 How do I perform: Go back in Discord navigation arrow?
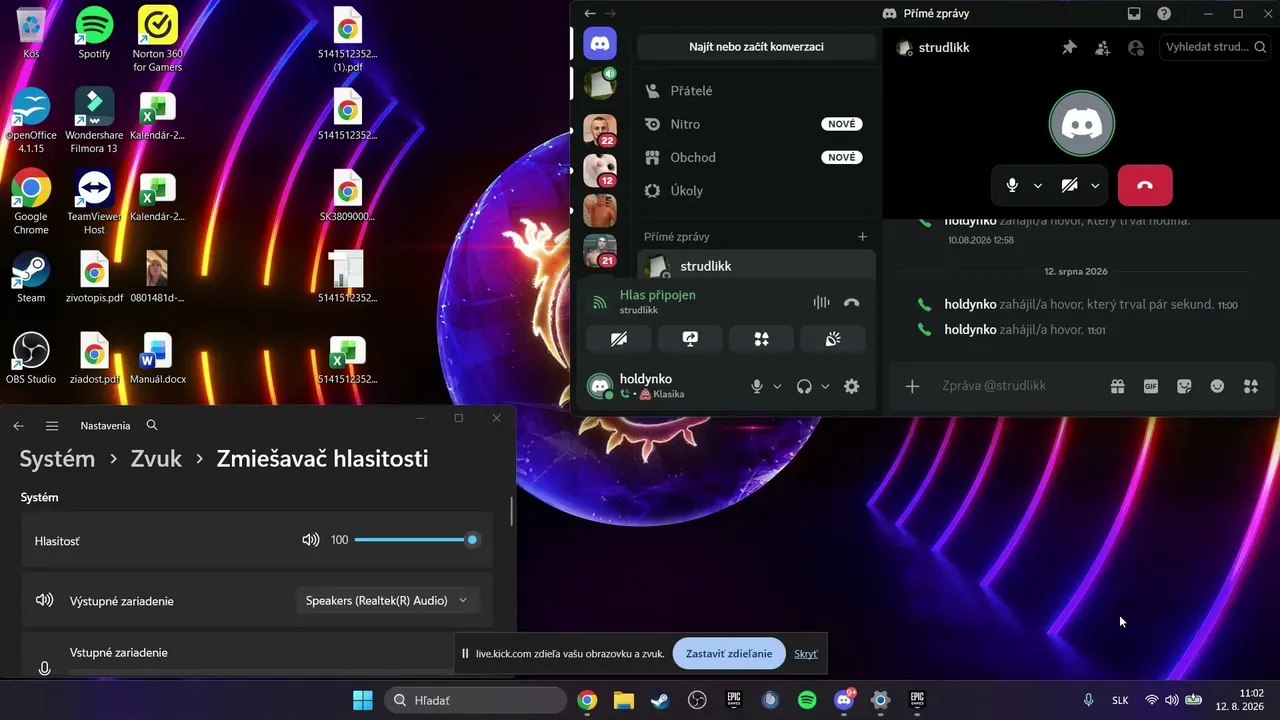[x=590, y=14]
